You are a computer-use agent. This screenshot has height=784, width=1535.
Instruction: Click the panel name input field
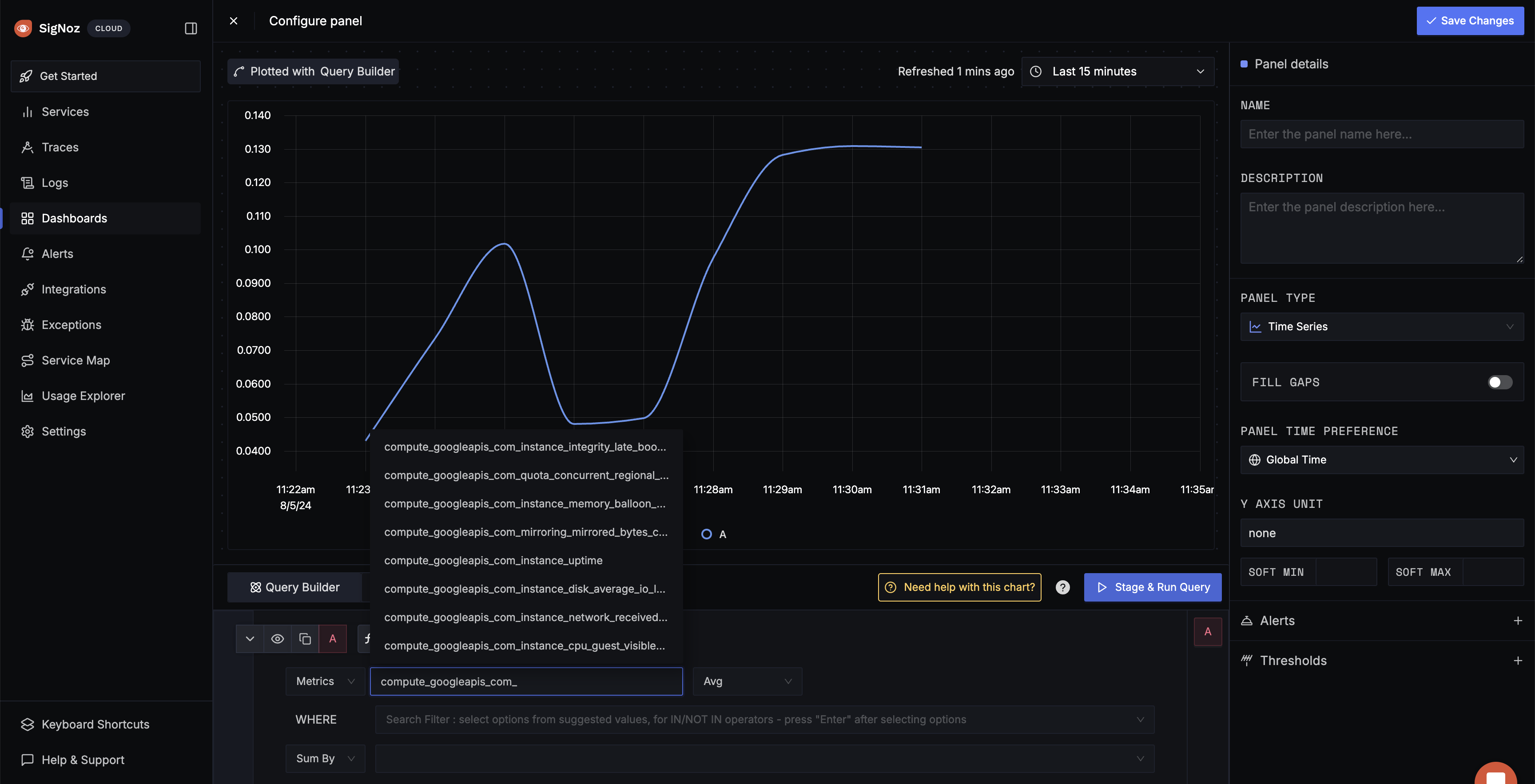1382,134
